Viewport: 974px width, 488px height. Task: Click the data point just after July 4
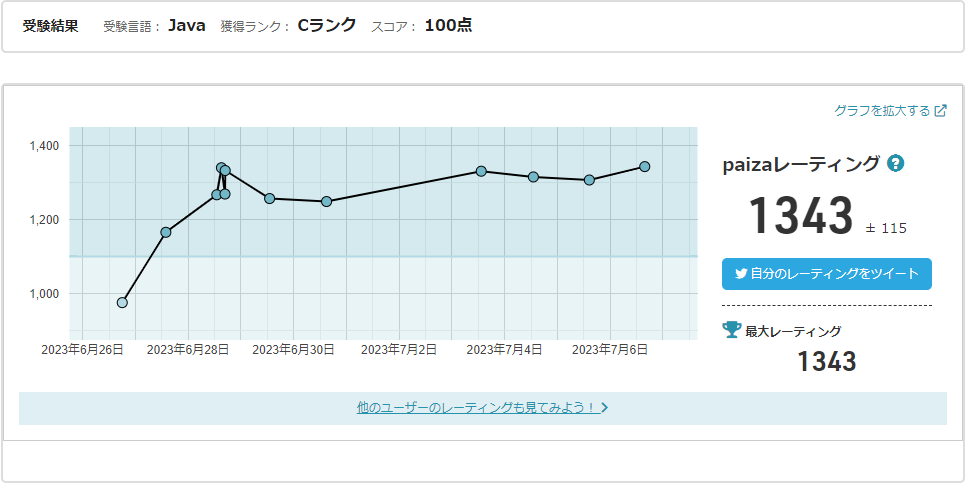click(x=534, y=177)
